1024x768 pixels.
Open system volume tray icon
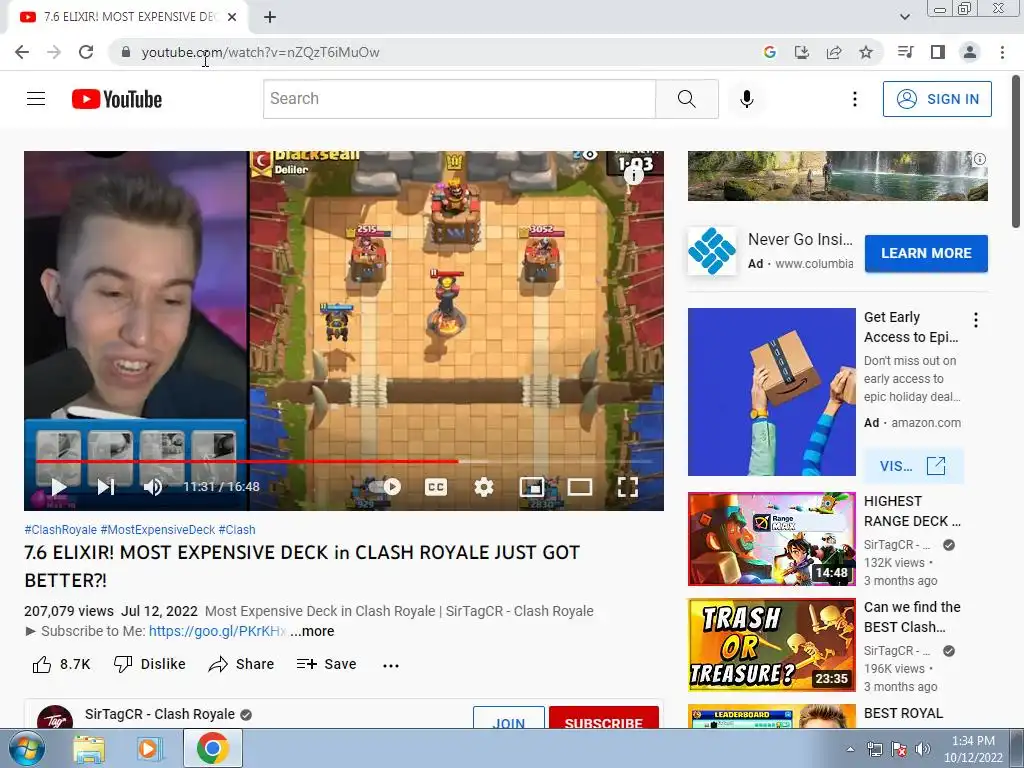tap(922, 749)
